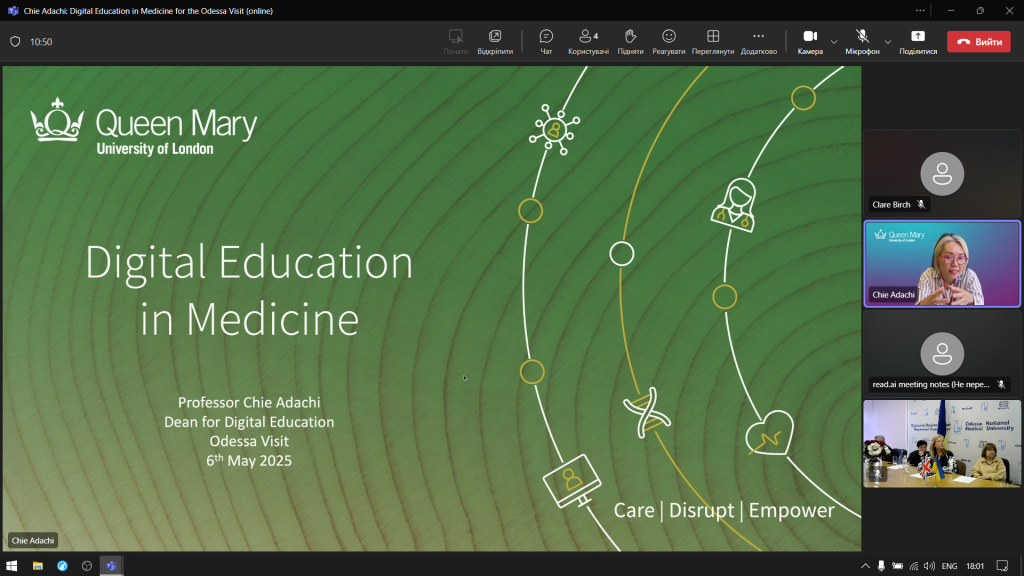The image size is (1024, 576).
Task: Expand the hidden system tray icons
Action: point(865,566)
